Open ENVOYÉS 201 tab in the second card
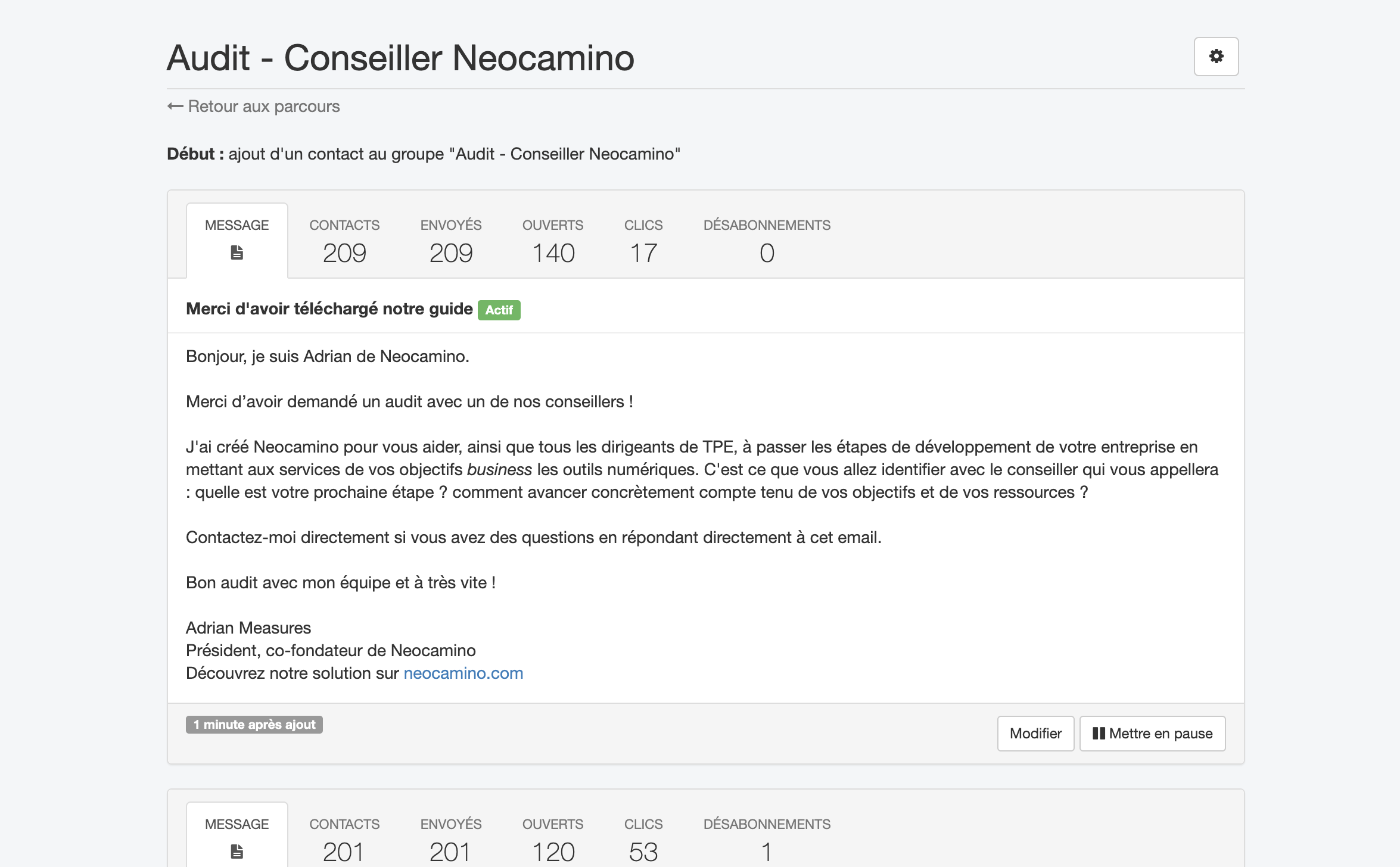 point(451,840)
